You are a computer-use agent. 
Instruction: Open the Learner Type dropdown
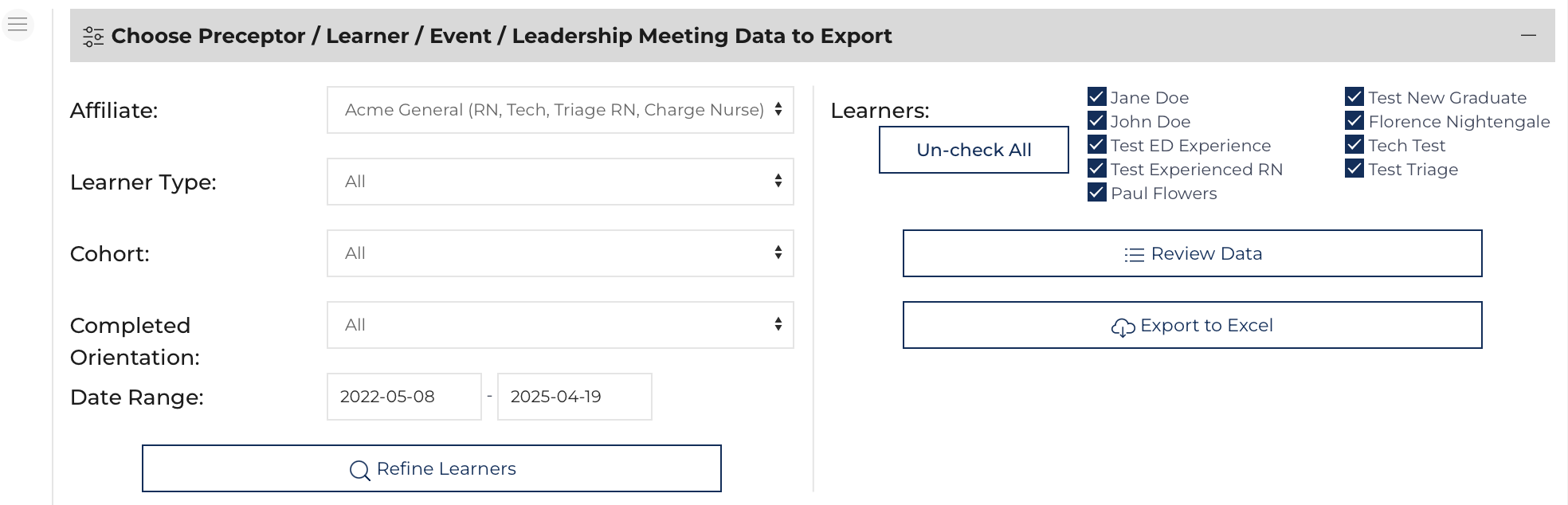560,182
